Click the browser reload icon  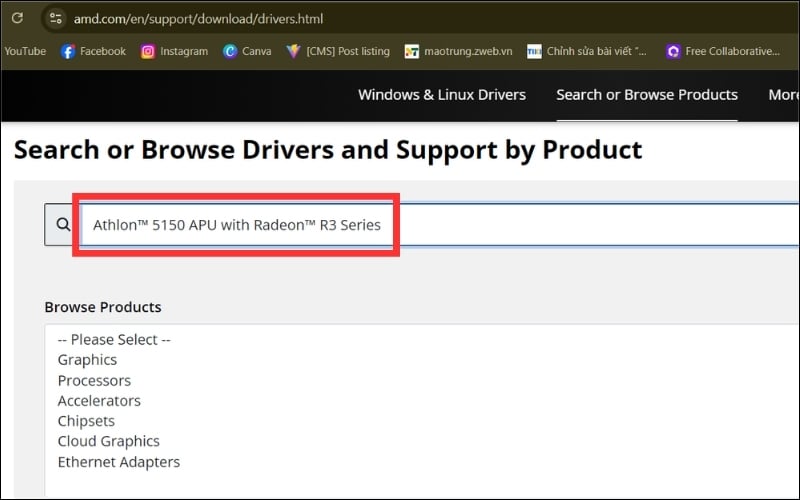pyautogui.click(x=17, y=18)
